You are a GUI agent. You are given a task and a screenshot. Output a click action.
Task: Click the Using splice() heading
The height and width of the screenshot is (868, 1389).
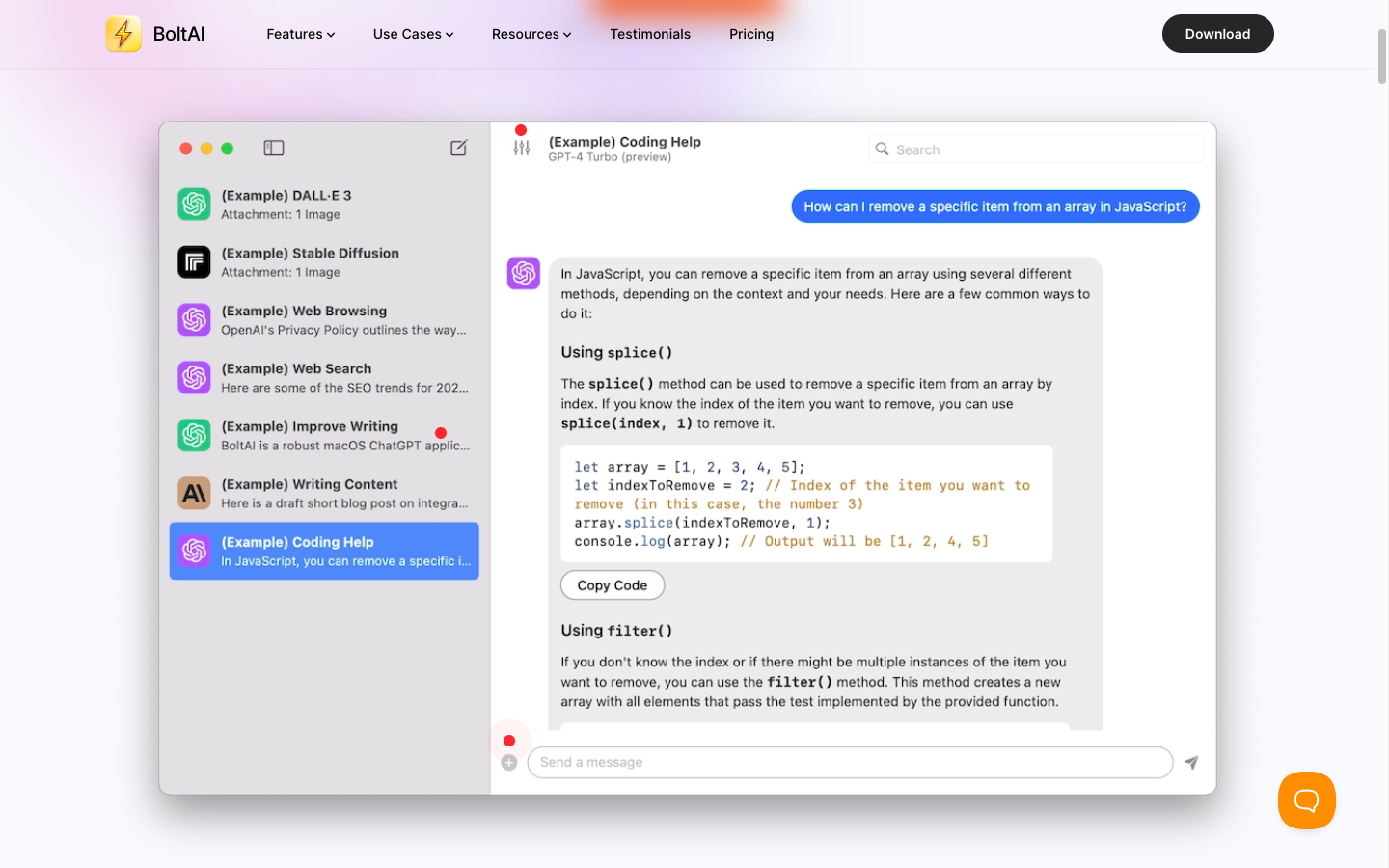(616, 352)
